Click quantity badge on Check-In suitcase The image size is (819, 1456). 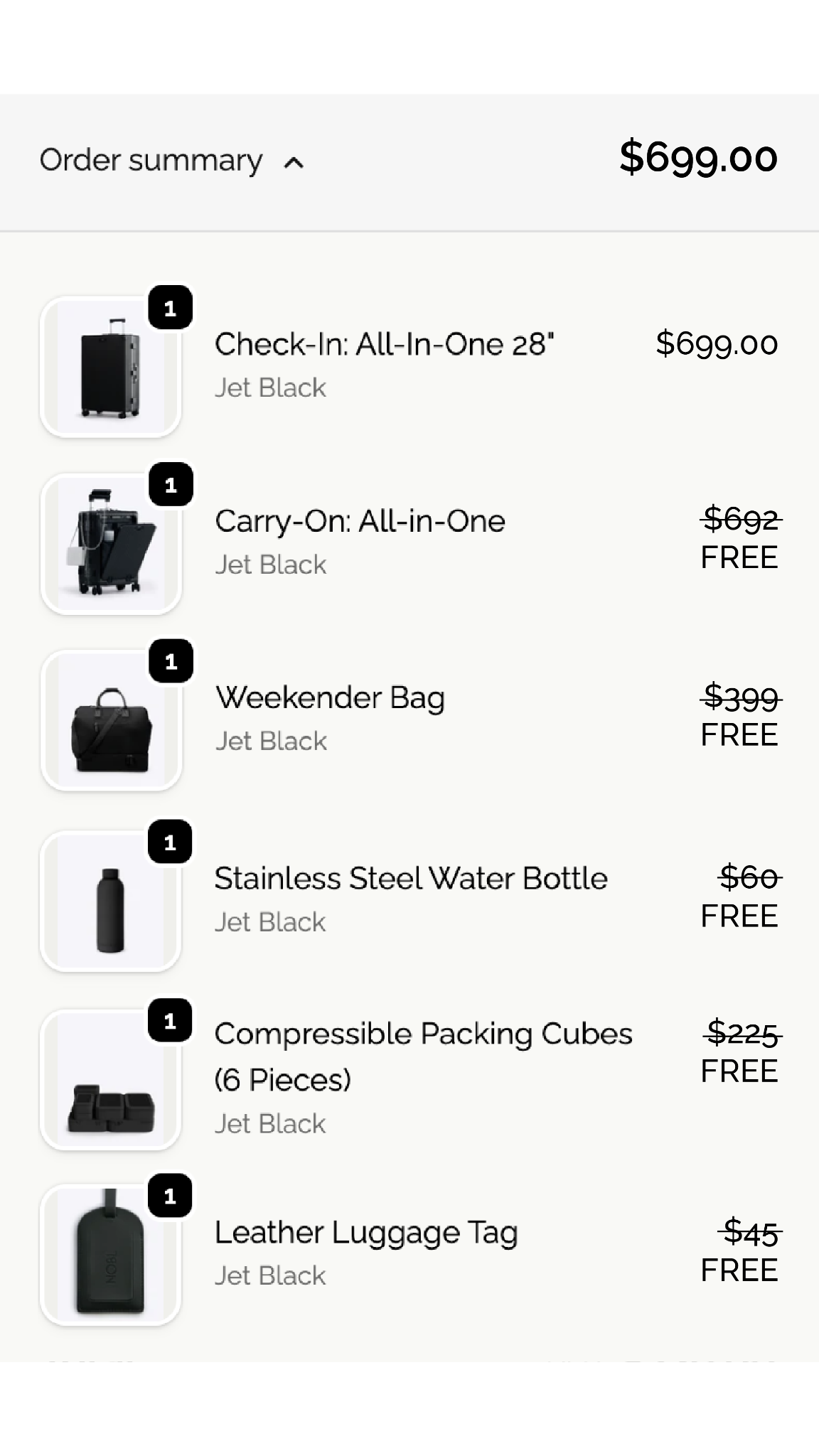point(170,309)
